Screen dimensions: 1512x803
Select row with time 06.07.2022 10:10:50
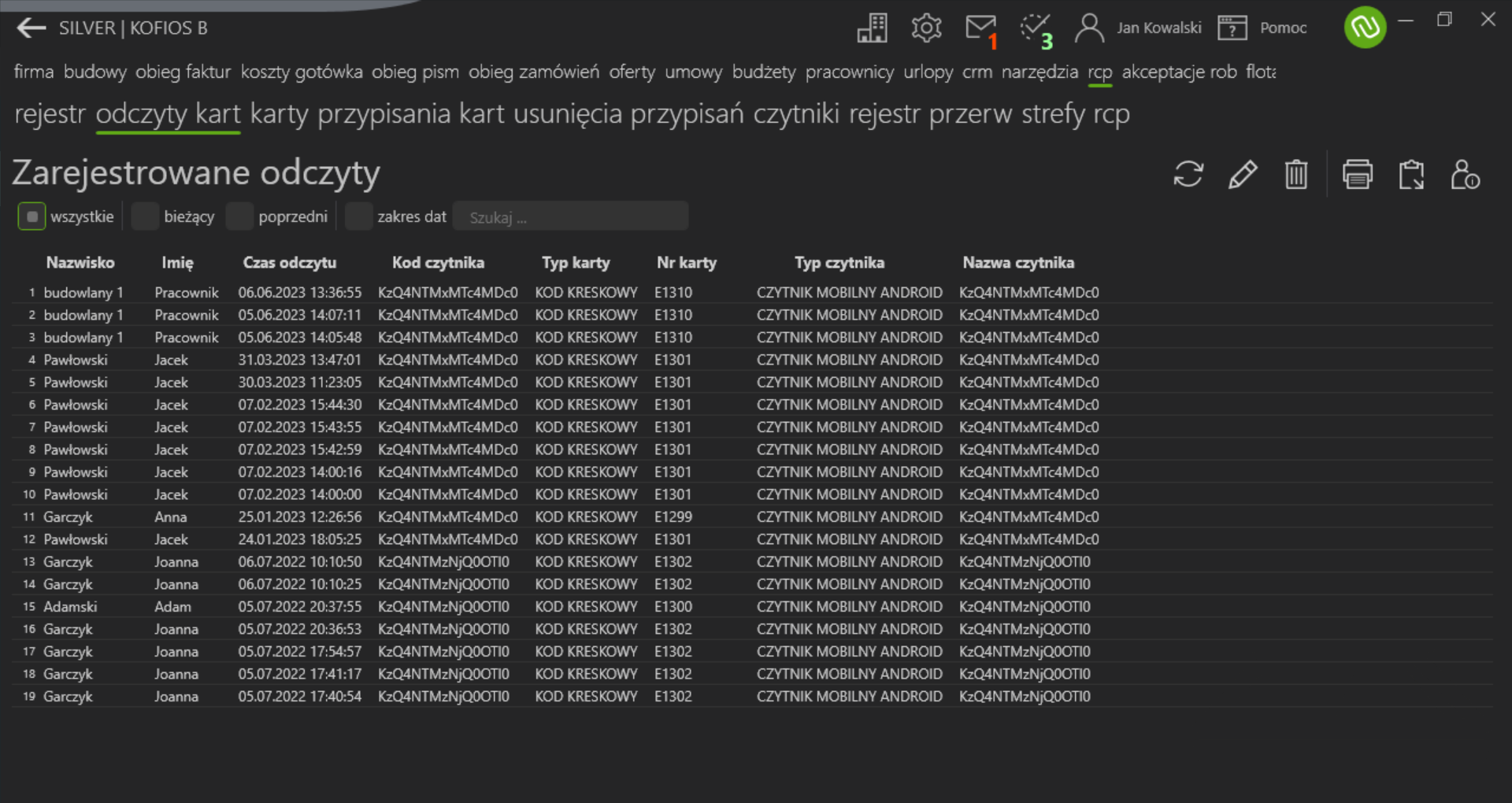752,562
